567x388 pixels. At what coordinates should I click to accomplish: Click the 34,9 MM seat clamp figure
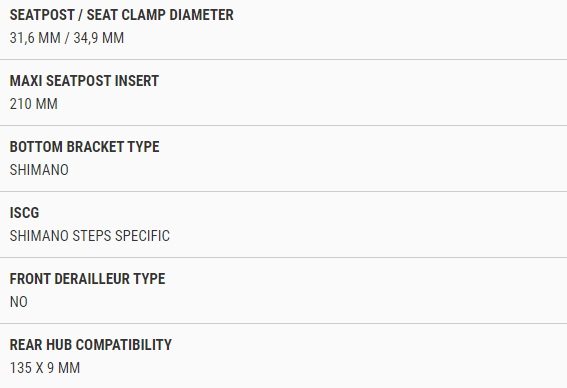pos(99,38)
